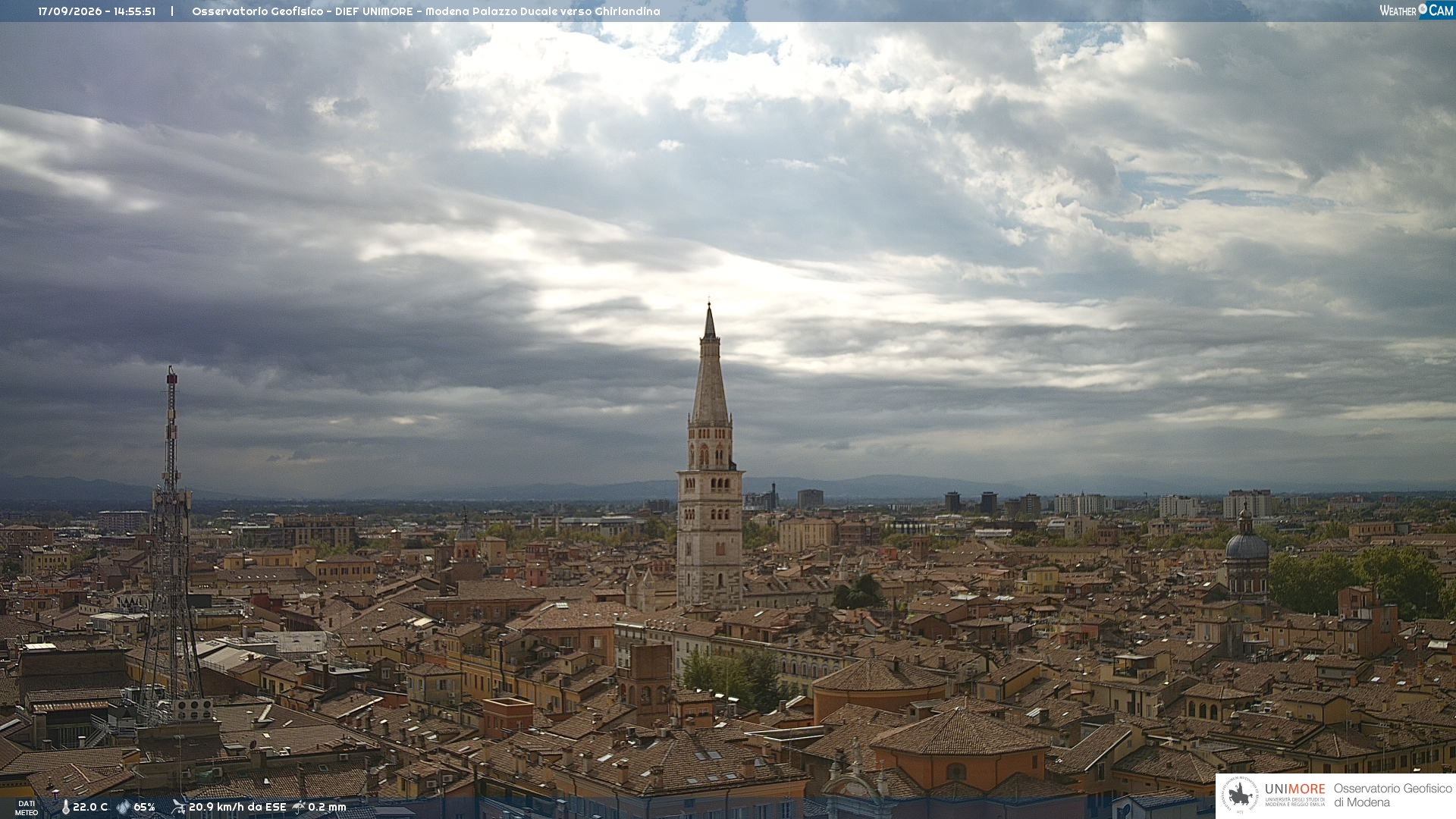1456x819 pixels.
Task: Click the 0.2 mm rainfall value
Action: tap(327, 807)
